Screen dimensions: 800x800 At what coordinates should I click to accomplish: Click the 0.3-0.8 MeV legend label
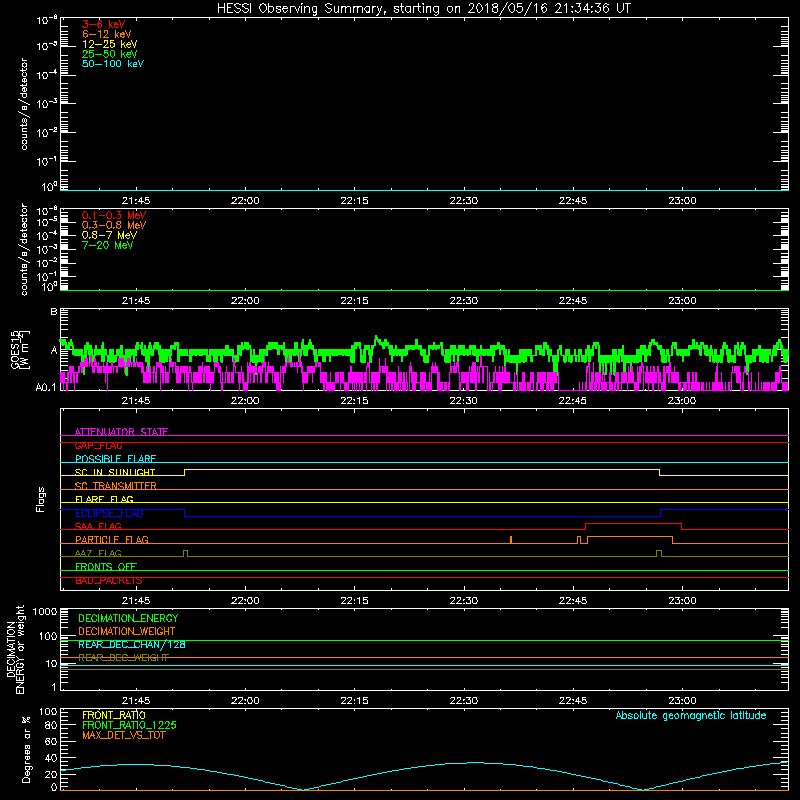(x=114, y=225)
